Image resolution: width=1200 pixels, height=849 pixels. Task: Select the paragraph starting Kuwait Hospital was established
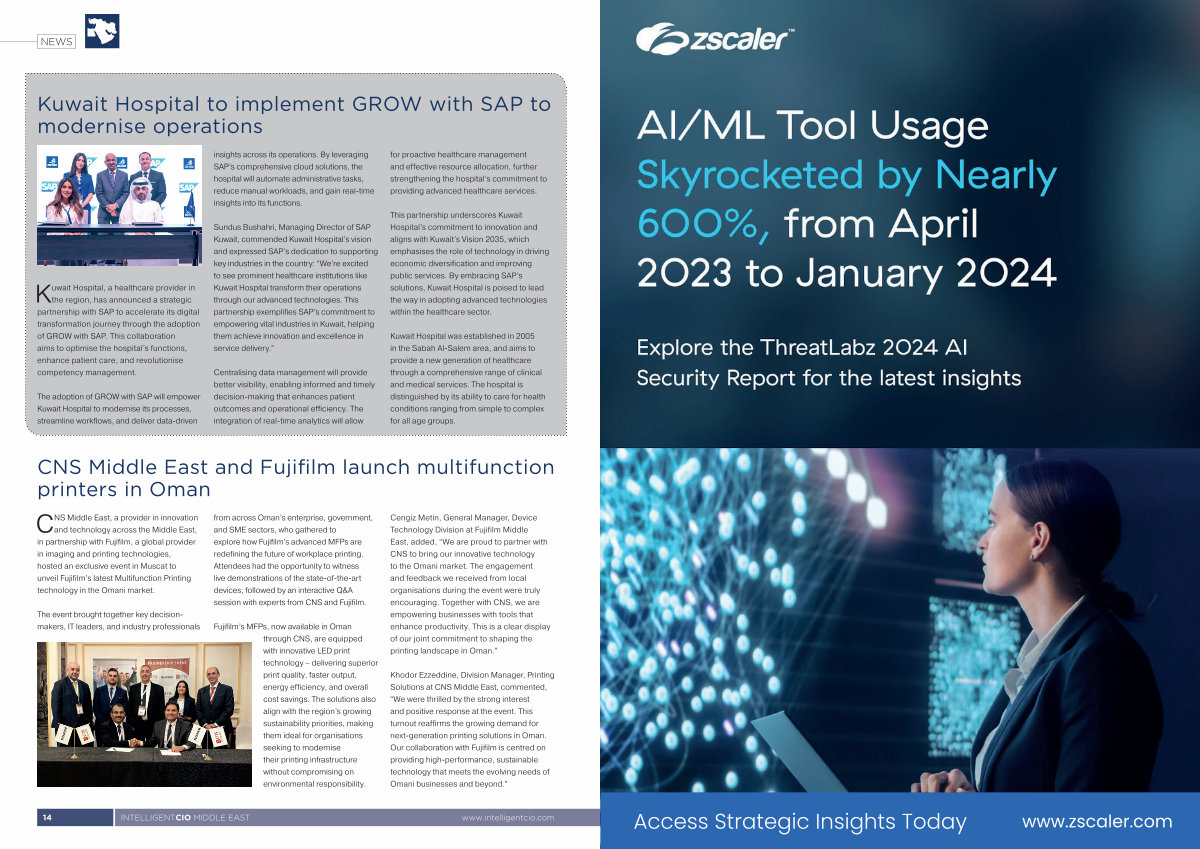[x=470, y=379]
